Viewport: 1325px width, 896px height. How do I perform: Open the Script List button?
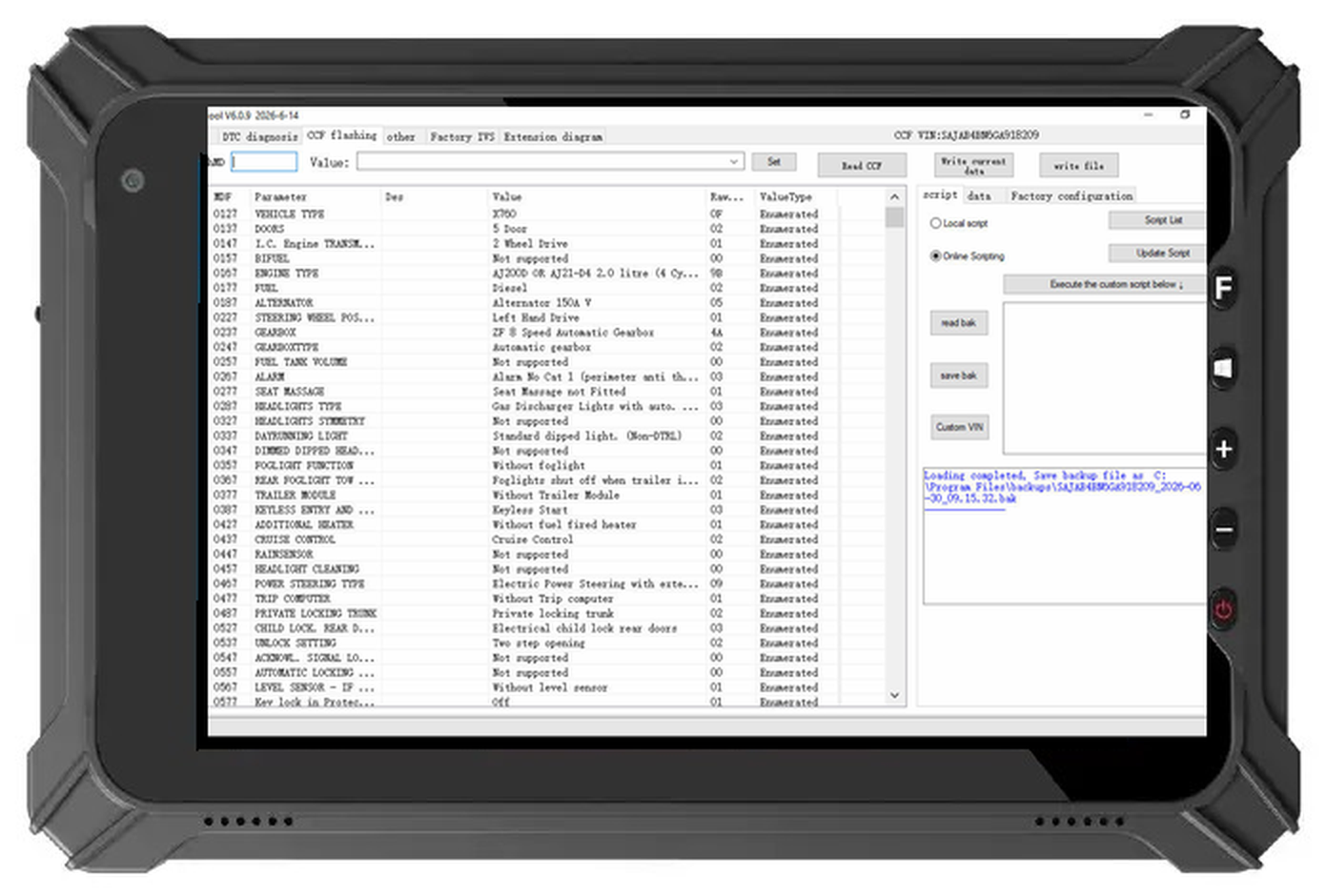[x=1156, y=220]
